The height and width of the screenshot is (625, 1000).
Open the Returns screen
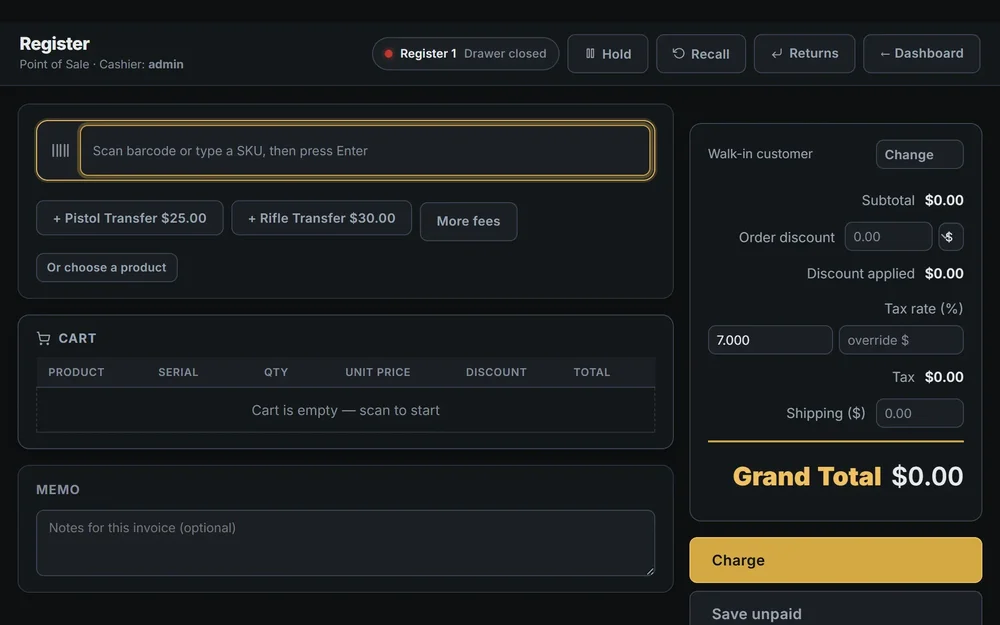coord(804,54)
